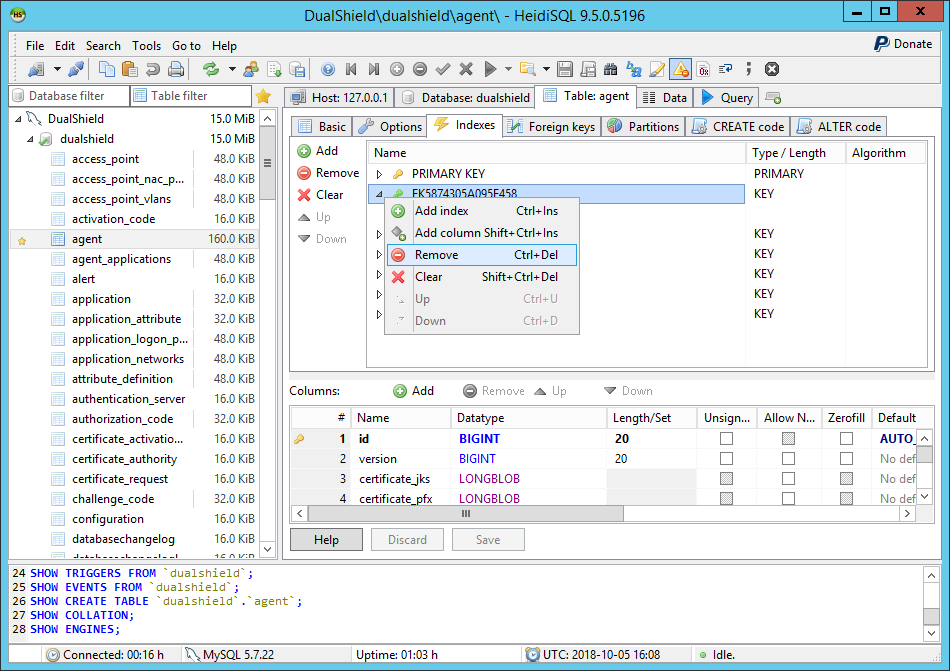Click the Print toolbar icon

[x=176, y=69]
